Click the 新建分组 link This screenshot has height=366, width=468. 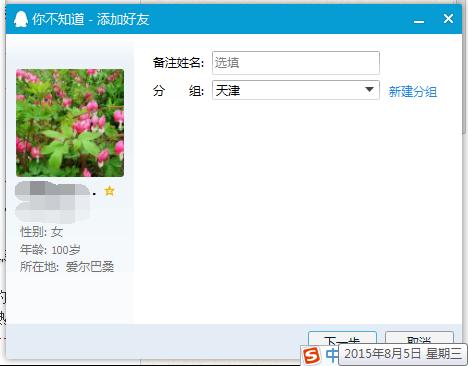[413, 91]
